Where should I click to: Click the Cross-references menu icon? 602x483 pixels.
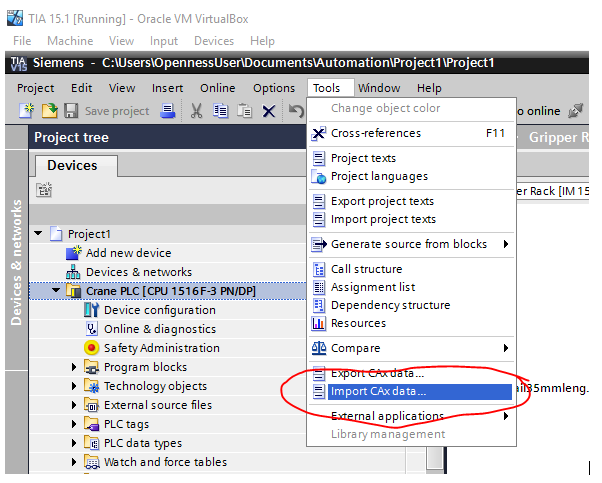(x=319, y=133)
